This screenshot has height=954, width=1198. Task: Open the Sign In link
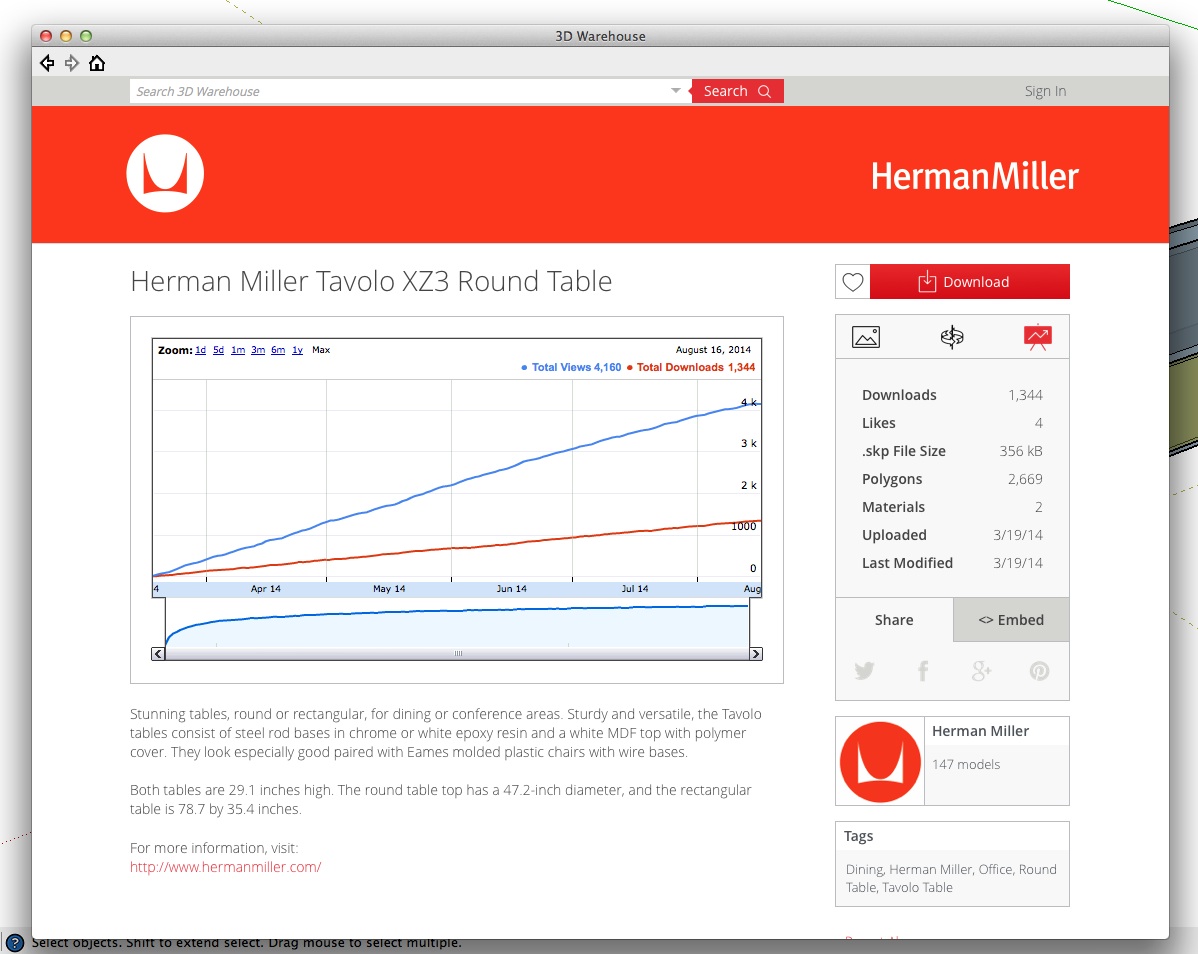[x=1045, y=91]
